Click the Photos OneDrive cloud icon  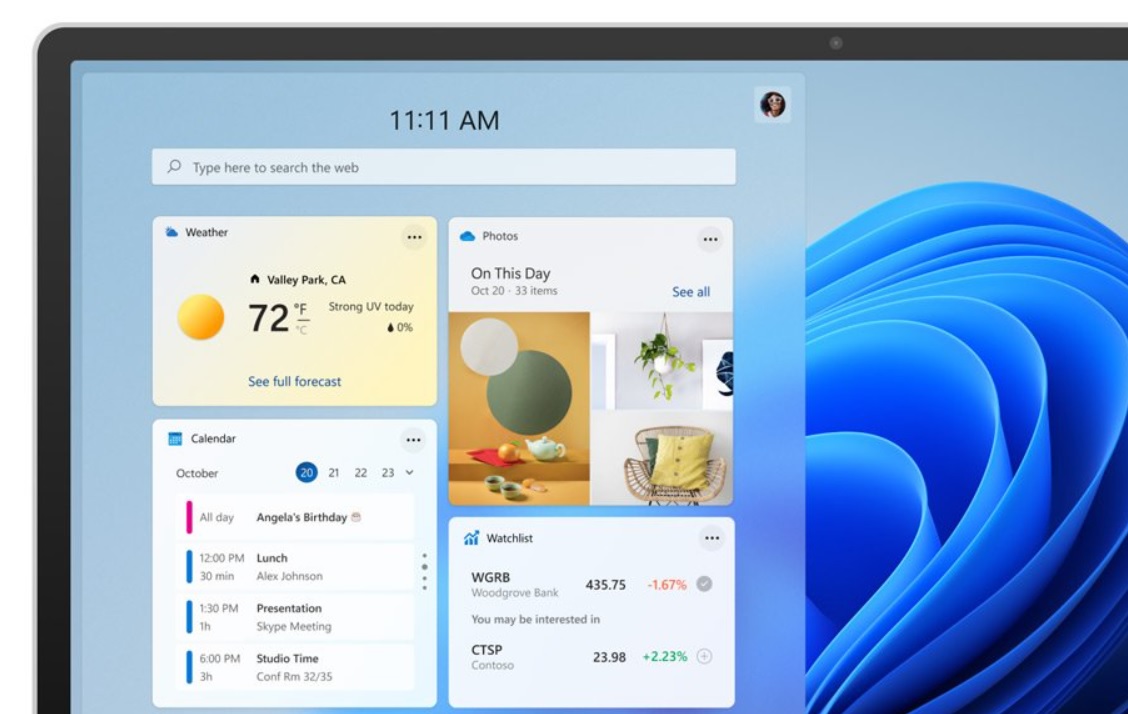(x=467, y=236)
